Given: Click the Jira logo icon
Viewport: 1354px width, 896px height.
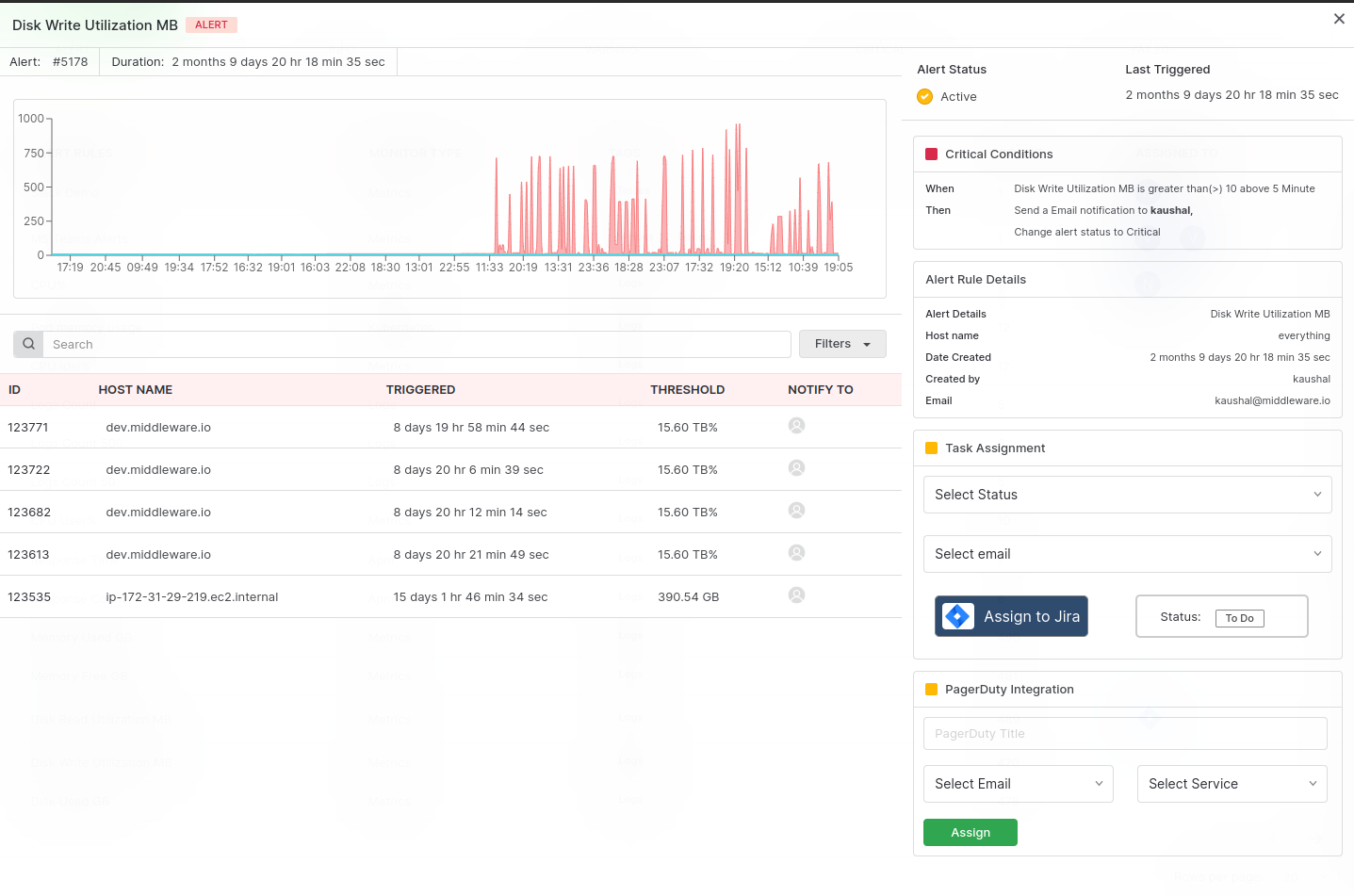Looking at the screenshot, I should pyautogui.click(x=958, y=616).
